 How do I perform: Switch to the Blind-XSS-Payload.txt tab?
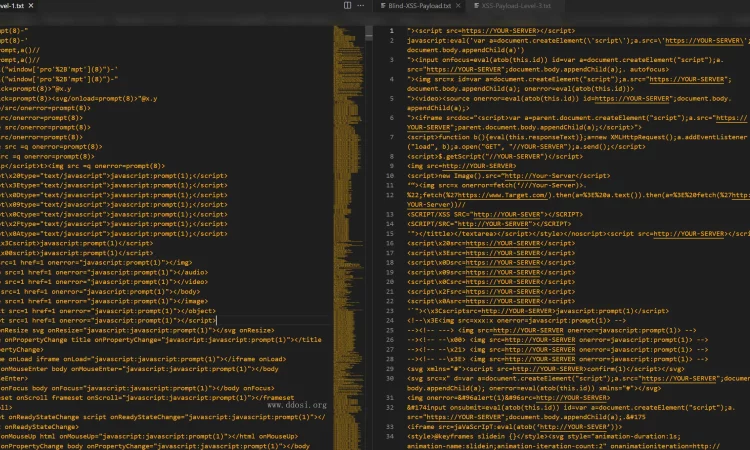[419, 6]
